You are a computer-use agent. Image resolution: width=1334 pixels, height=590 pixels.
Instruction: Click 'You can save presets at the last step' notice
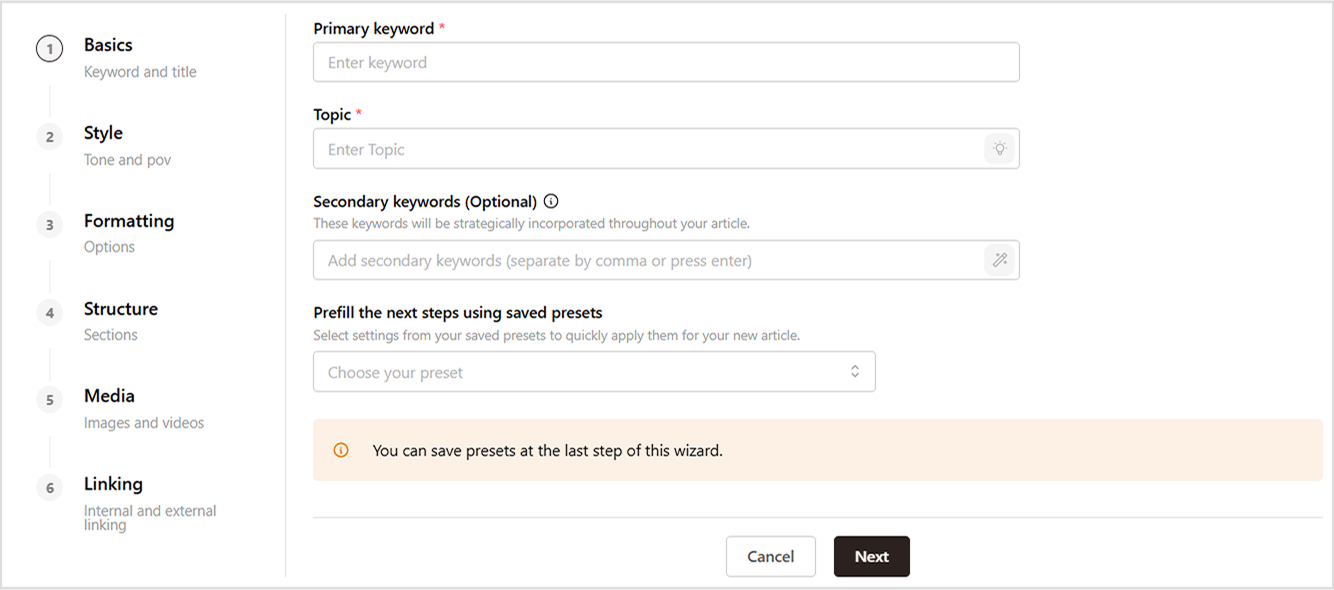click(x=547, y=451)
